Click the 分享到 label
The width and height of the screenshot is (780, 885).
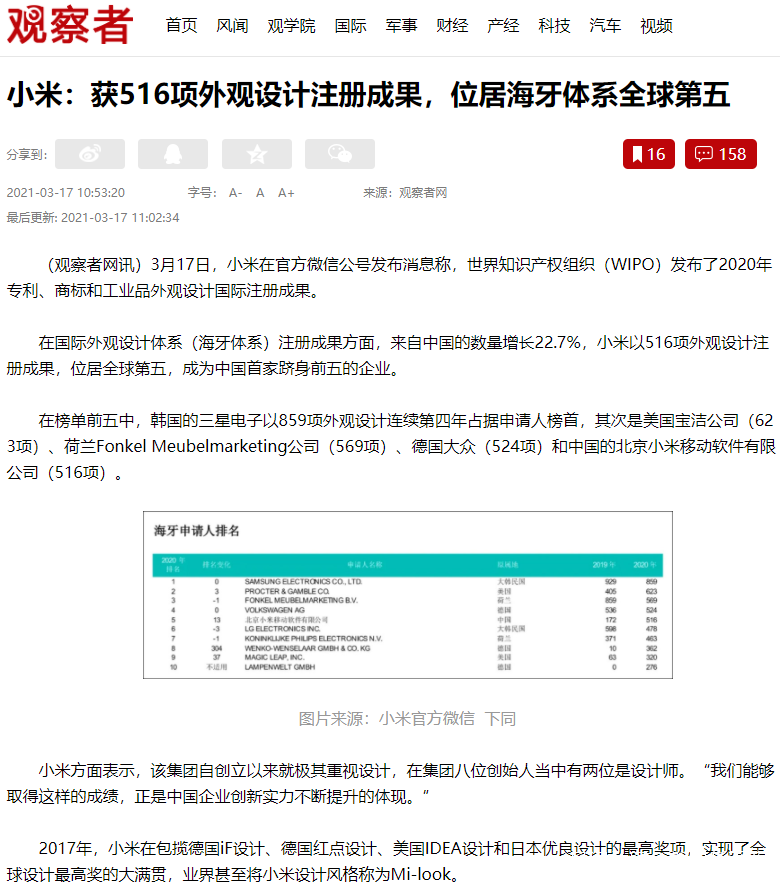[x=27, y=155]
